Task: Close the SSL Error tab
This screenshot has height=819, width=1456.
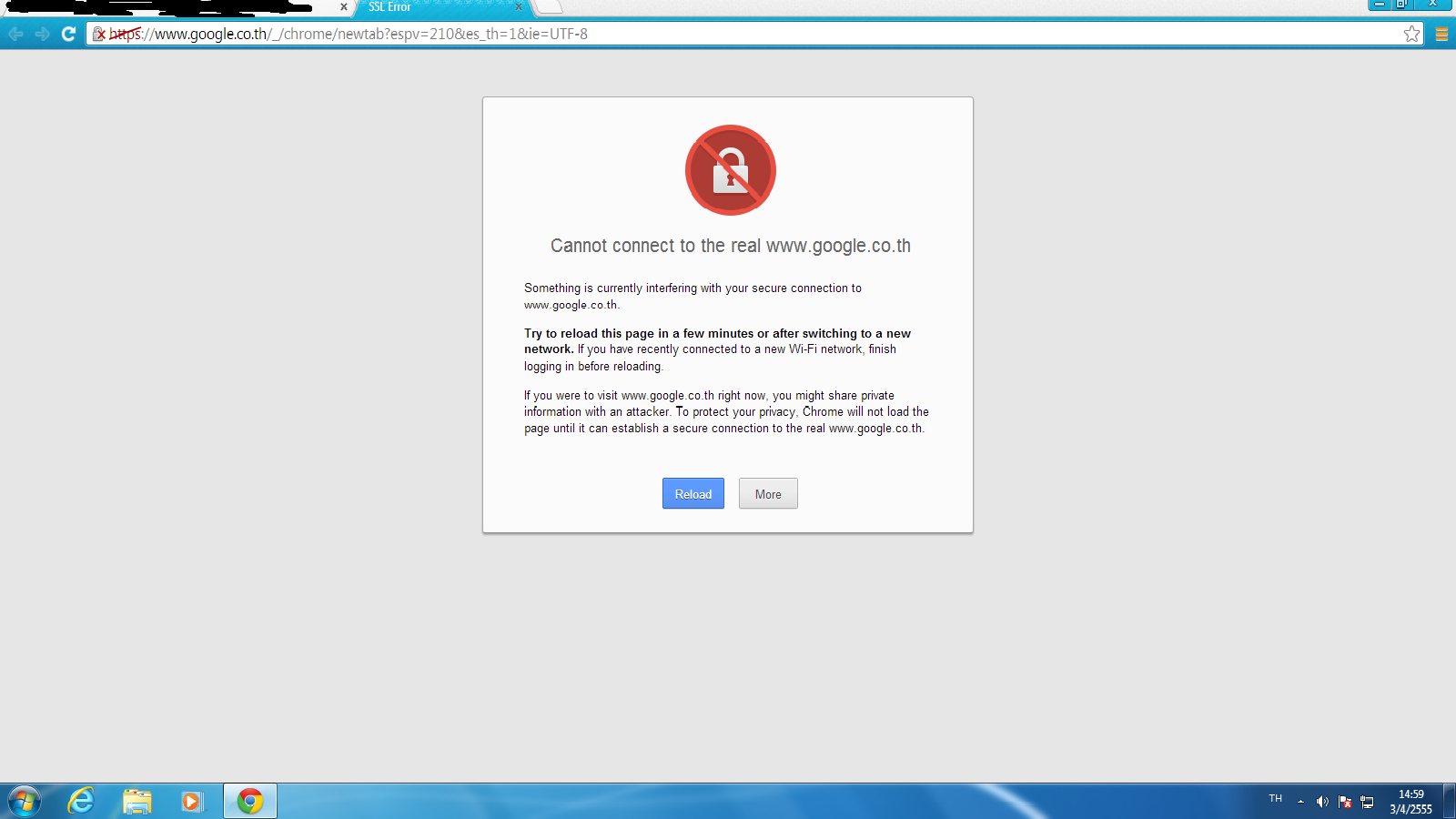Action: [519, 6]
